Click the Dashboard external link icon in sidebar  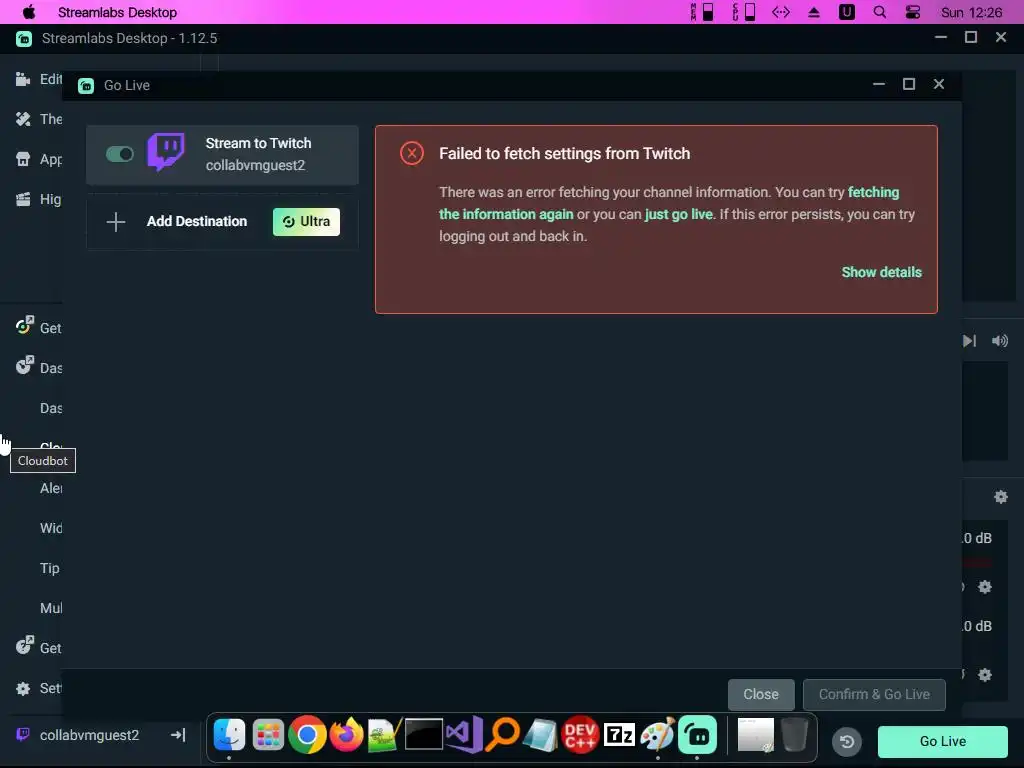(24, 365)
